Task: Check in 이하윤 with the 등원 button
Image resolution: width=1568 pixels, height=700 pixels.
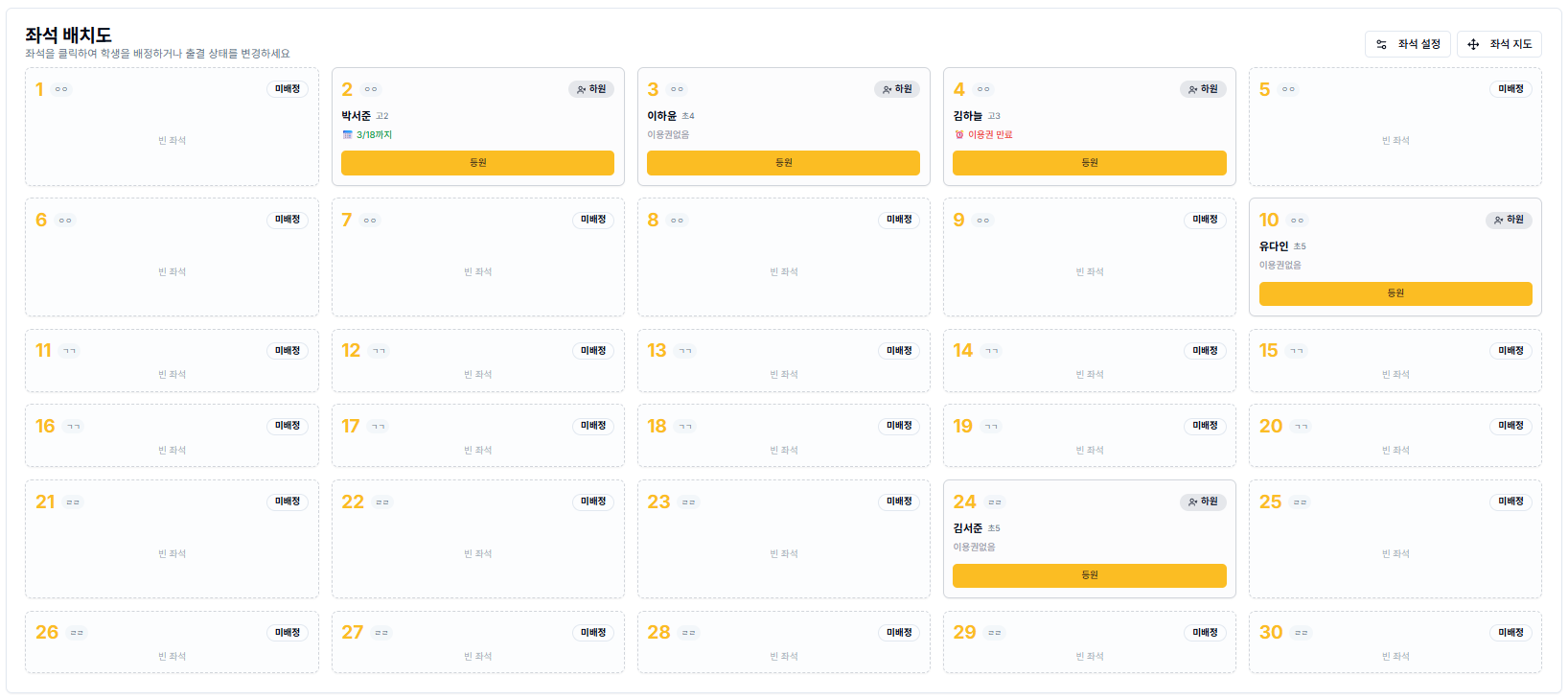Action: pos(783,163)
